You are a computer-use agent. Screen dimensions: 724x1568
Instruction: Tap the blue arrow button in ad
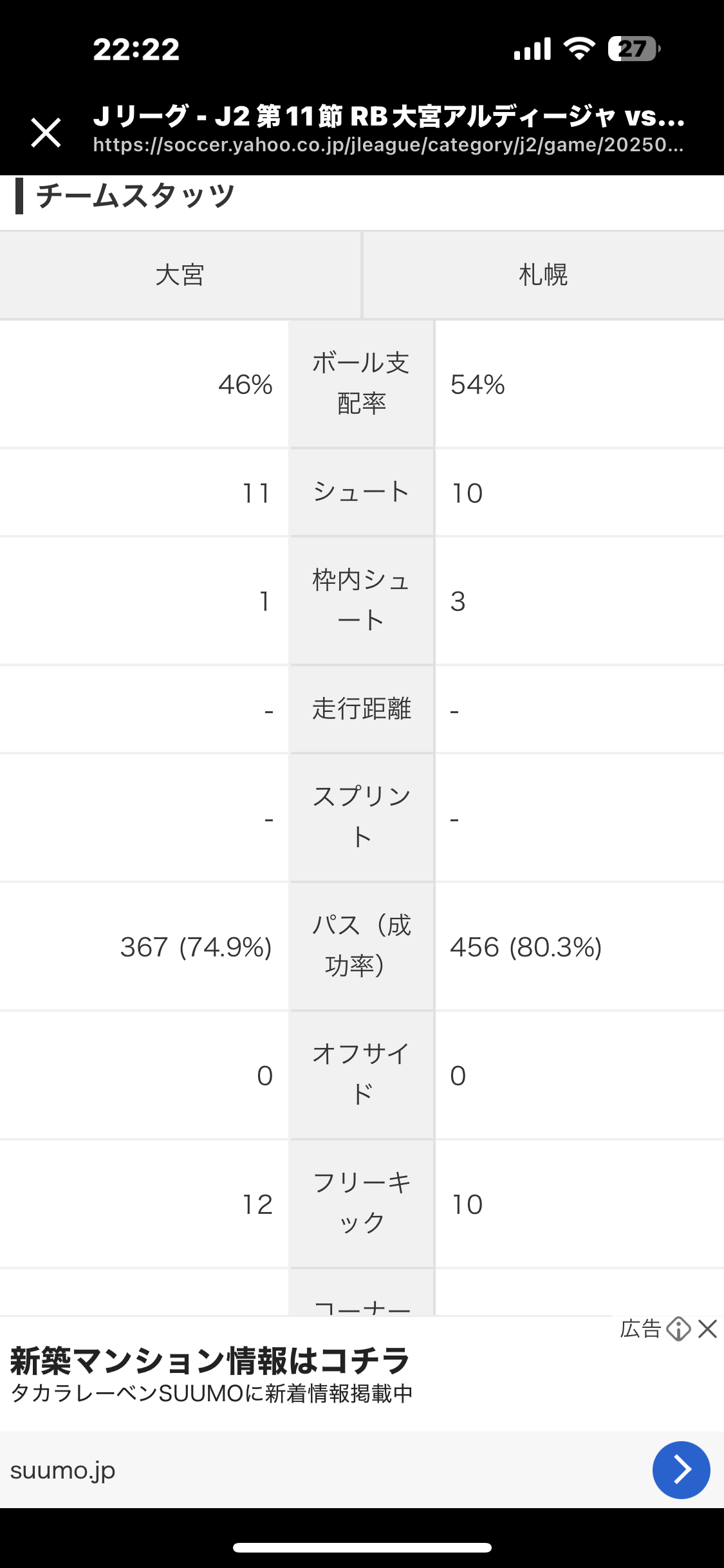tap(681, 1470)
